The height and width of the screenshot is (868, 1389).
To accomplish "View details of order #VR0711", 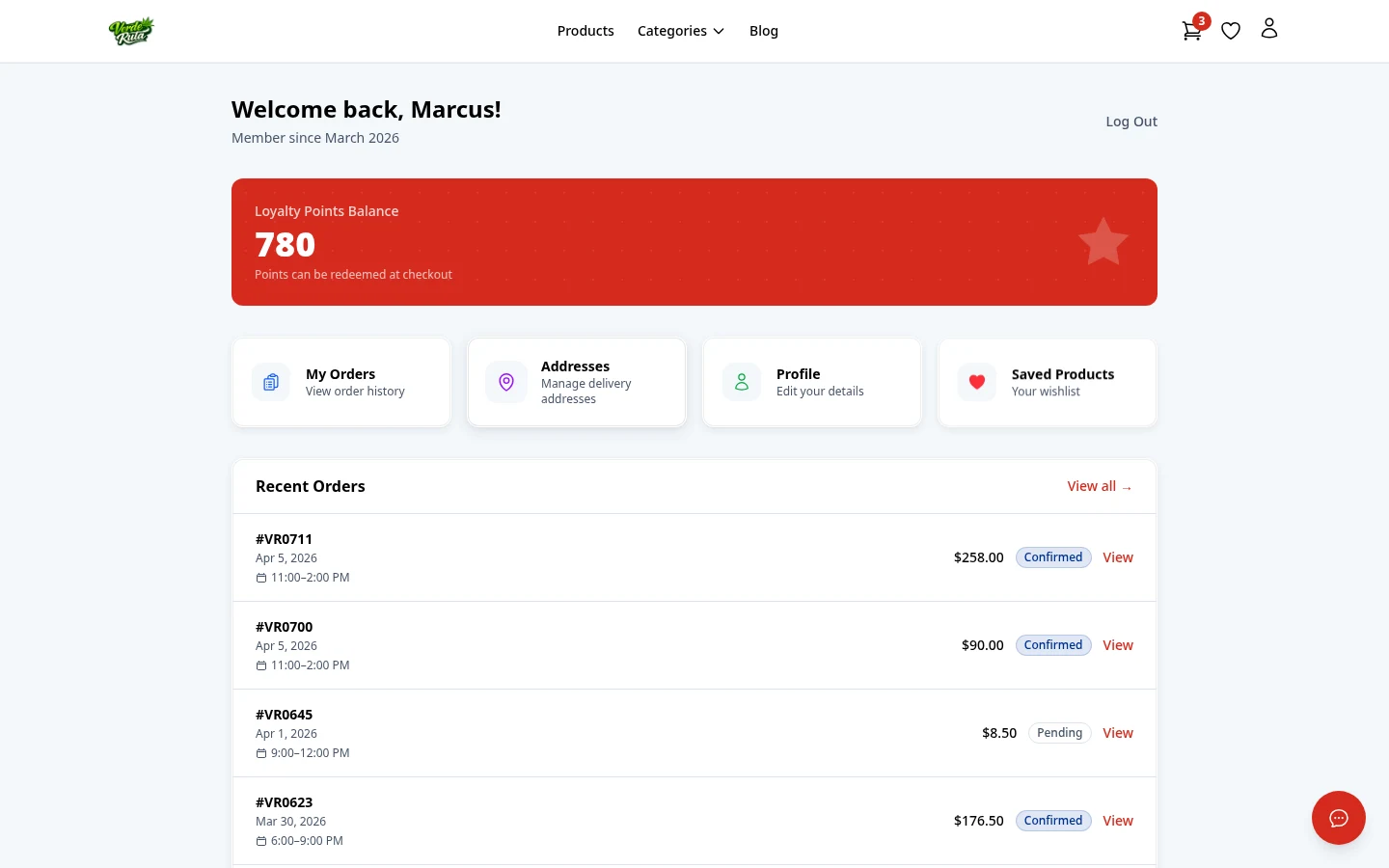I will coord(1118,556).
